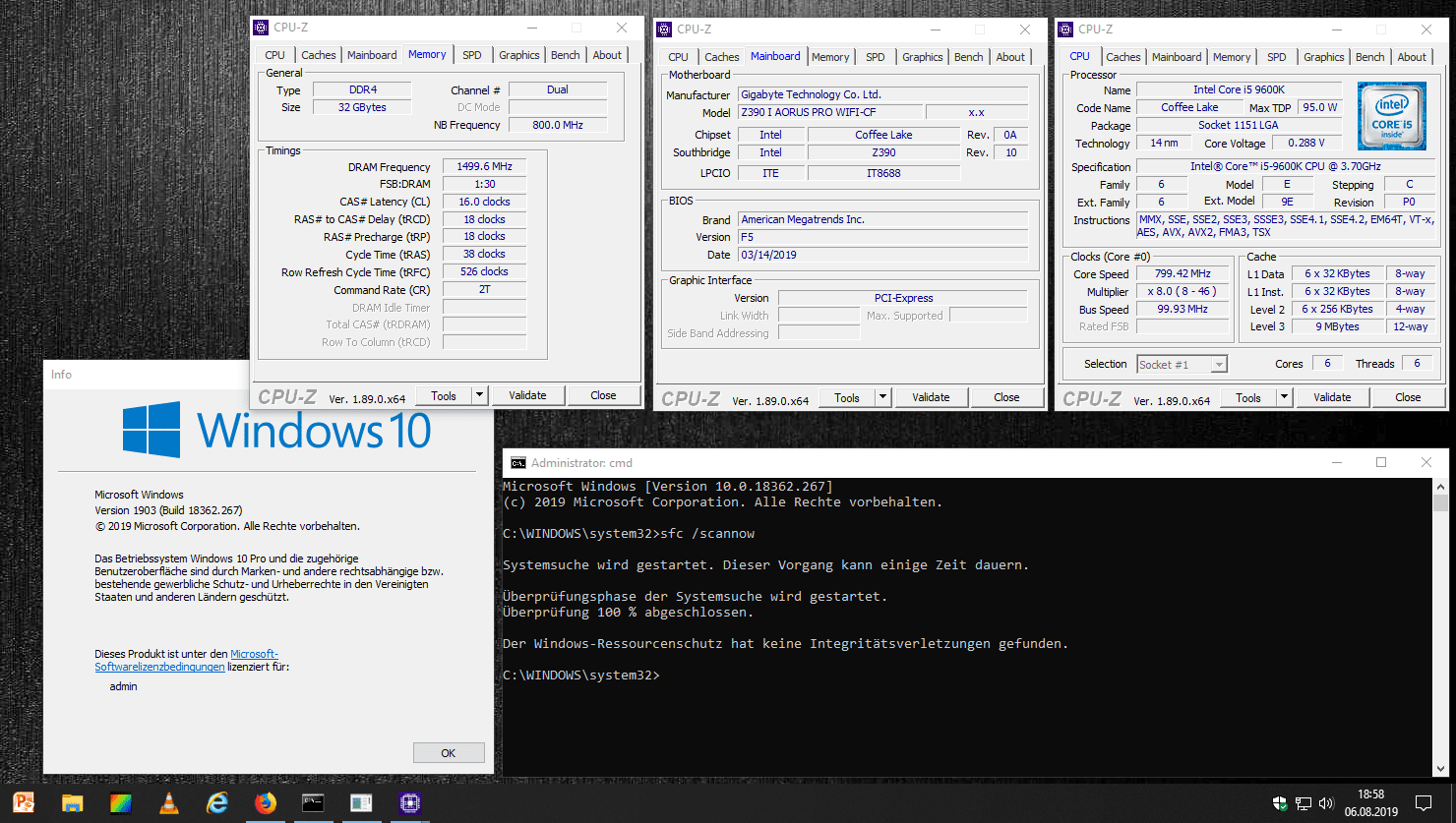The image size is (1456, 823).
Task: Click CPU-Z title icon in CPU window
Action: click(x=1065, y=29)
